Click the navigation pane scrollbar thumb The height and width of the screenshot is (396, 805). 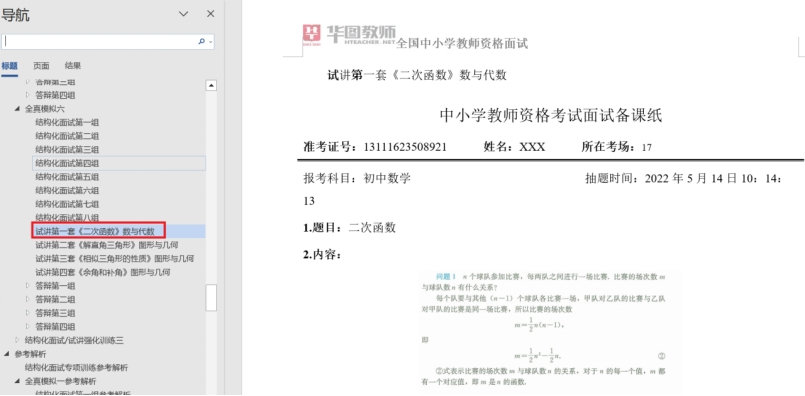pos(211,298)
